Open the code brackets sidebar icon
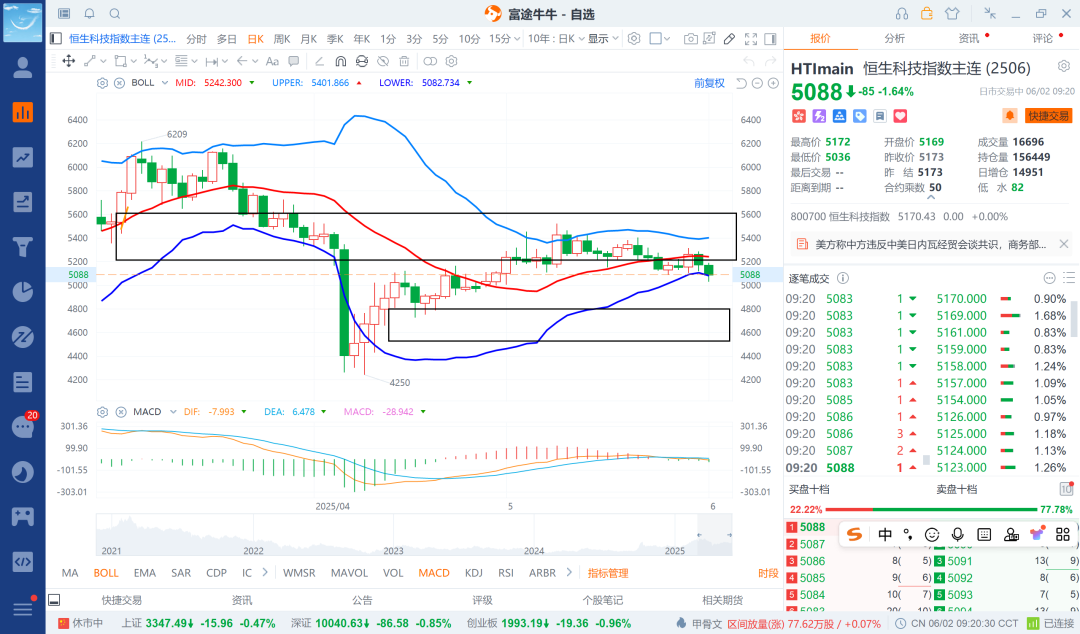The height and width of the screenshot is (634, 1080). [23, 562]
